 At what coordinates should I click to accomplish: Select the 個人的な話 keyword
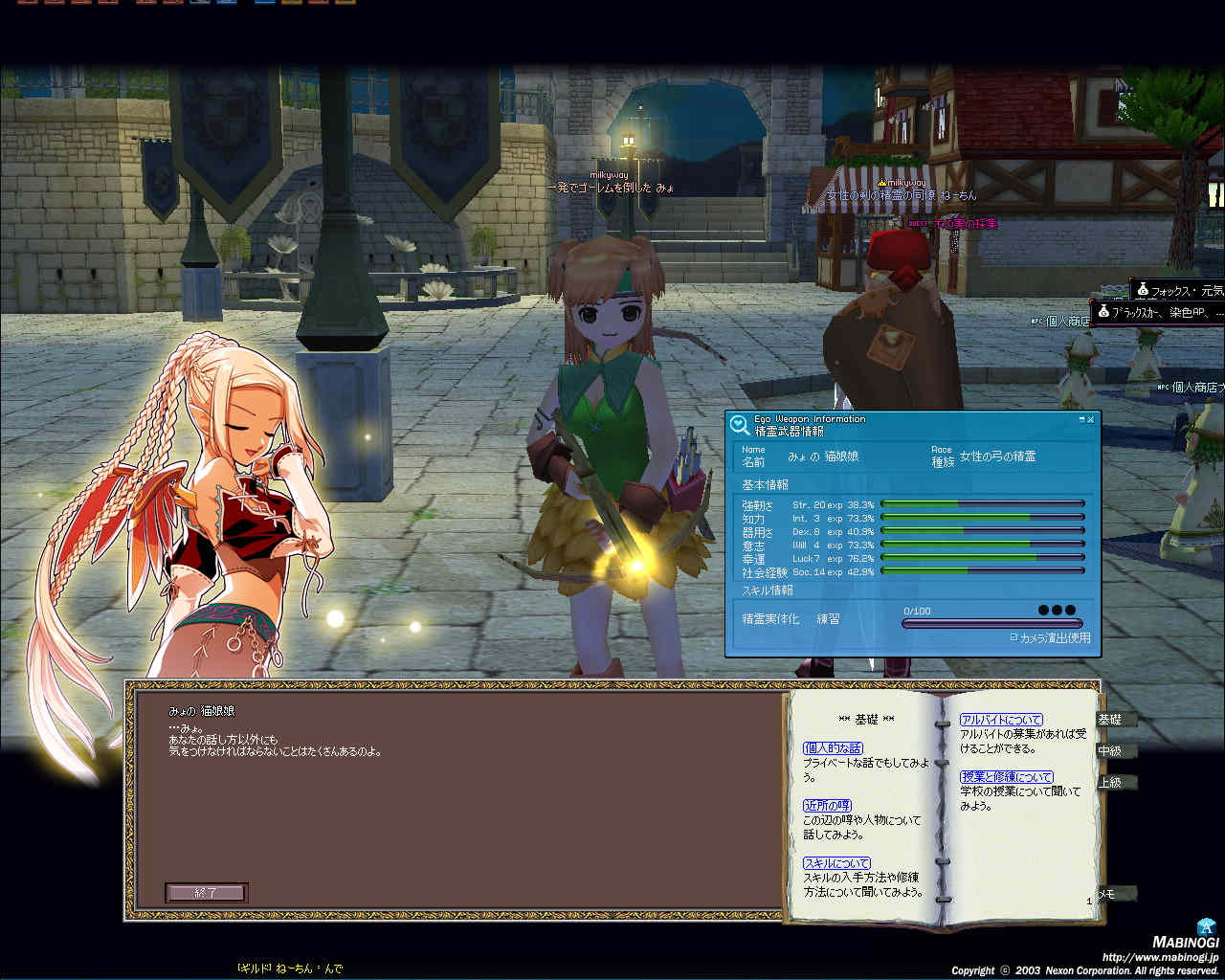point(833,748)
